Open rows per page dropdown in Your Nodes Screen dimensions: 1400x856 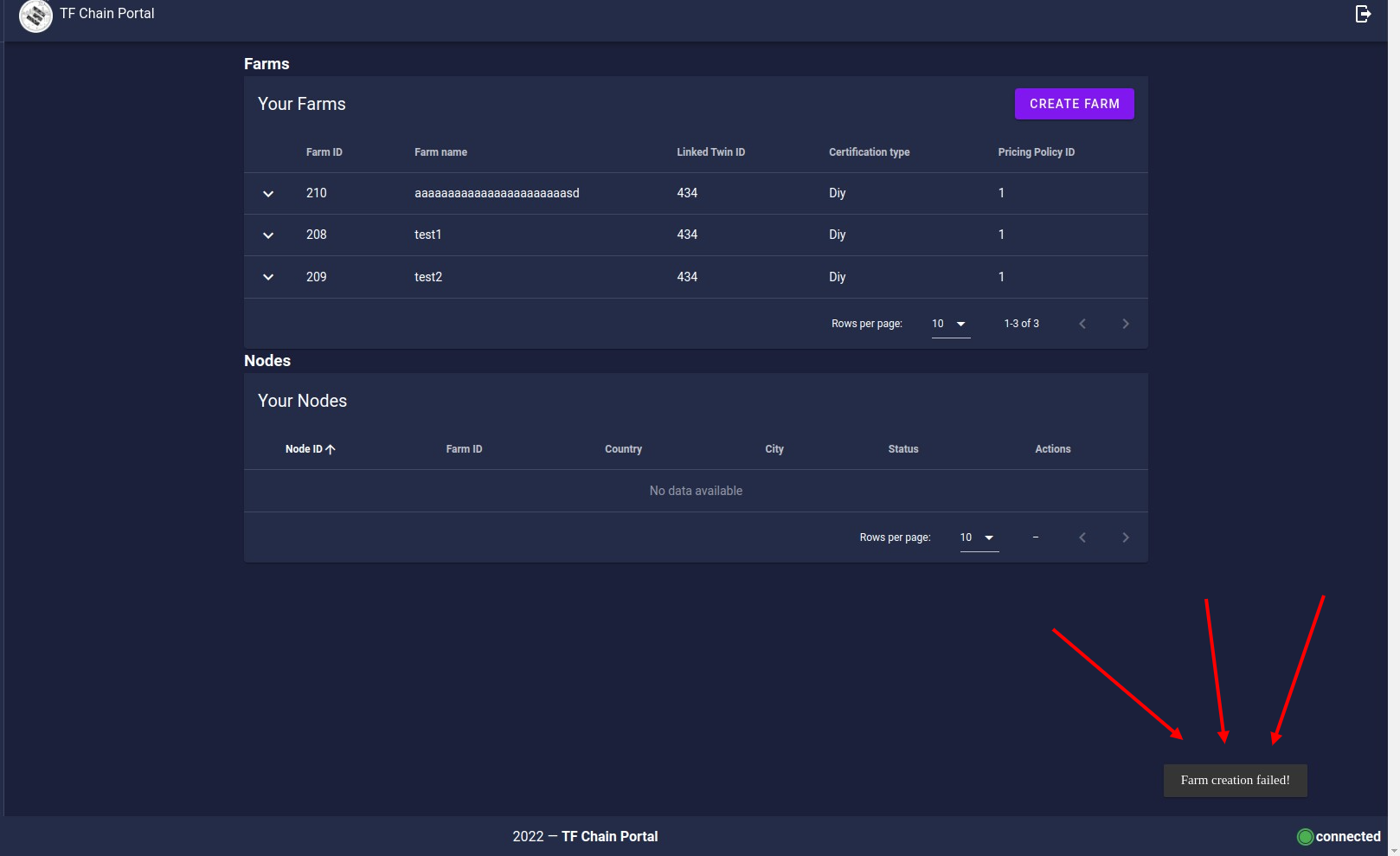coord(979,537)
